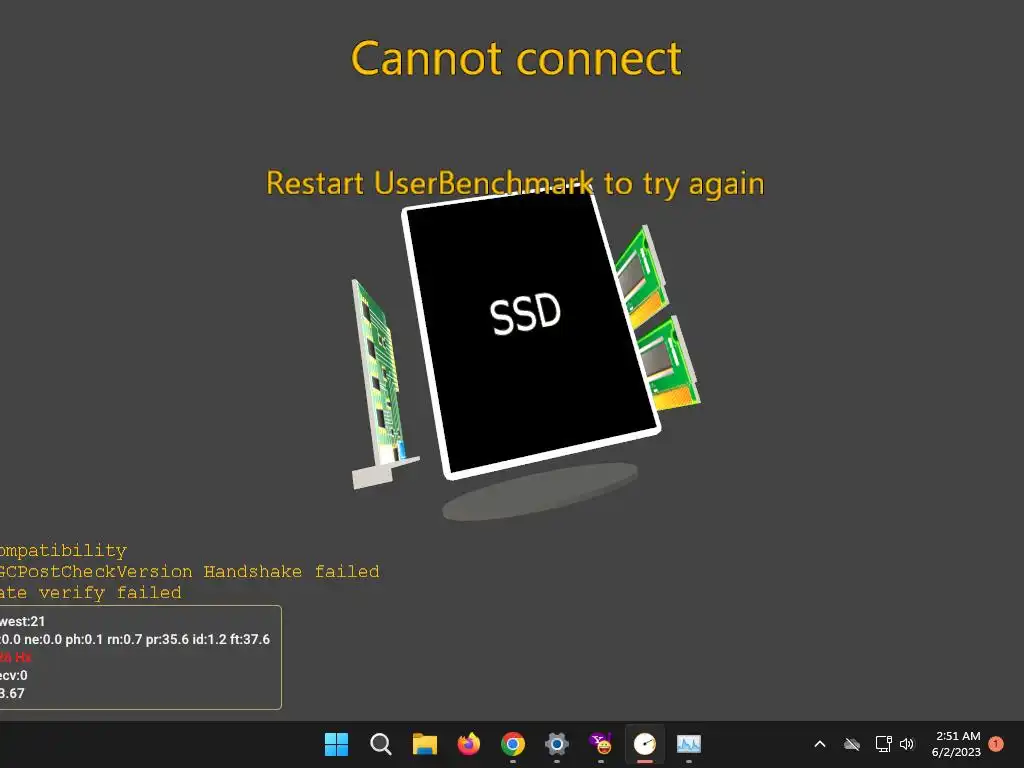
Task: Open the volume speaker tray icon
Action: click(907, 744)
